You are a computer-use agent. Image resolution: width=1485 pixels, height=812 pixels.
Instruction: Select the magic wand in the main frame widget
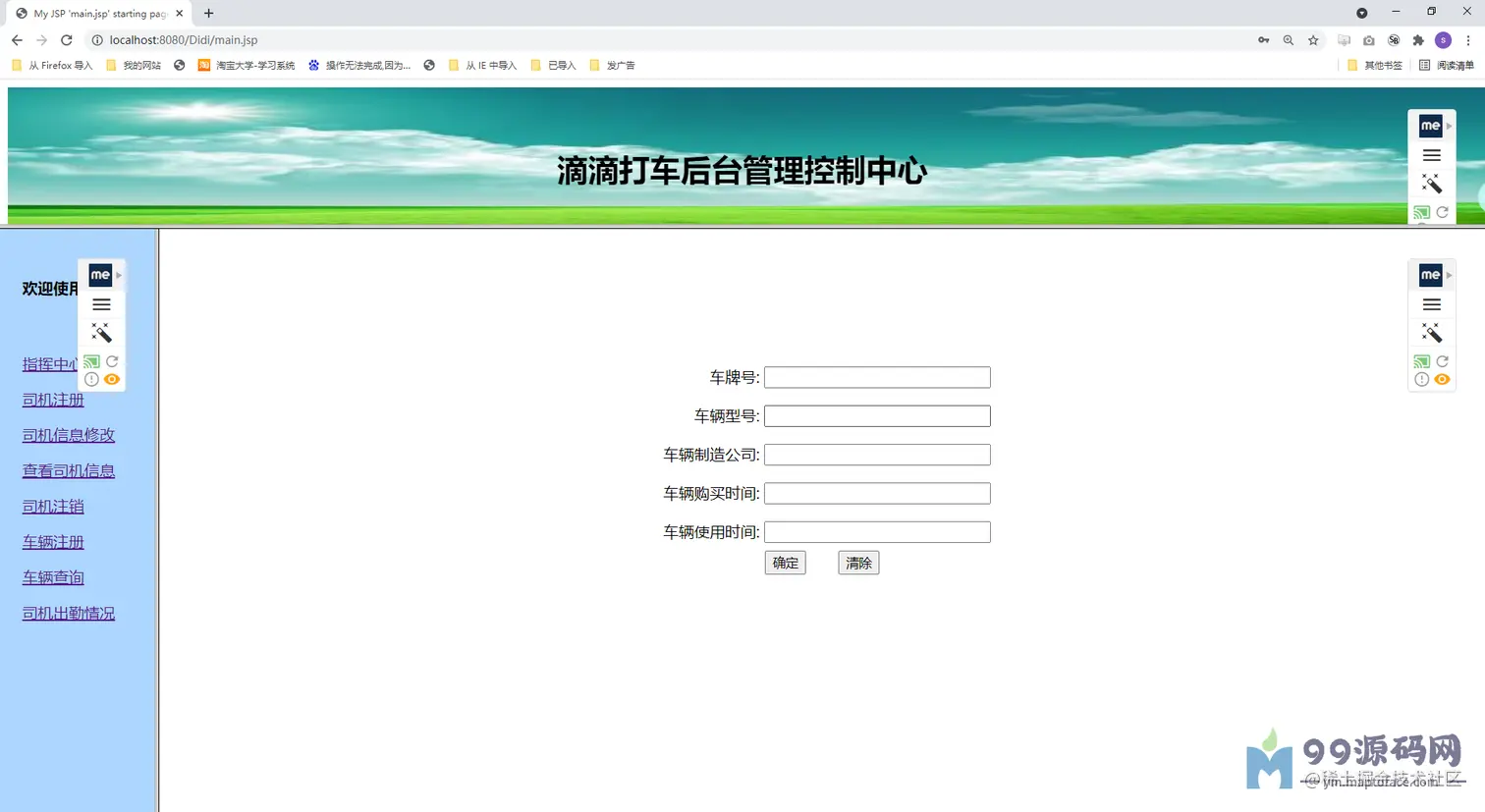(x=1432, y=333)
